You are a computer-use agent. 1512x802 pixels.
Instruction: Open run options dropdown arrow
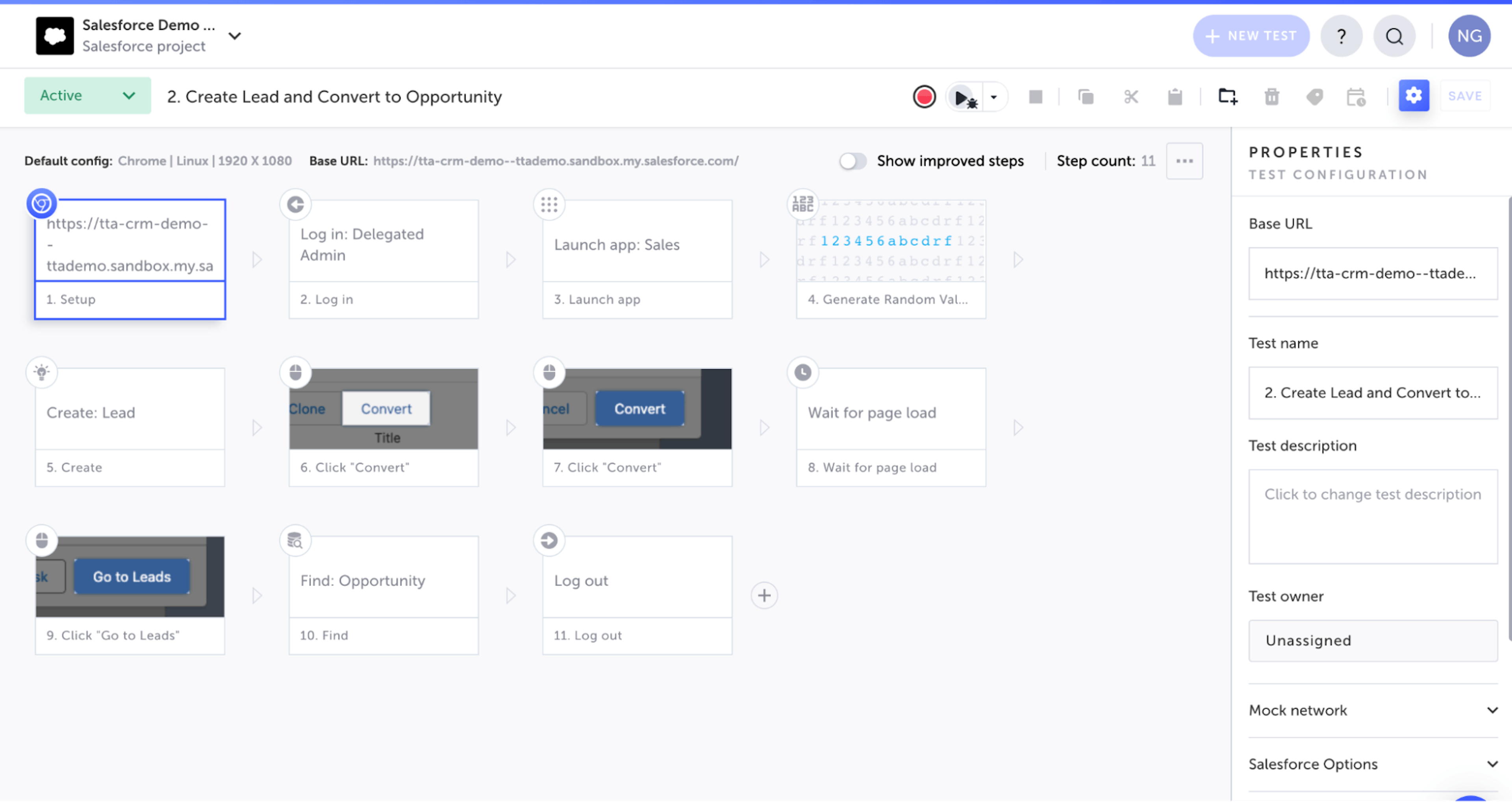994,97
